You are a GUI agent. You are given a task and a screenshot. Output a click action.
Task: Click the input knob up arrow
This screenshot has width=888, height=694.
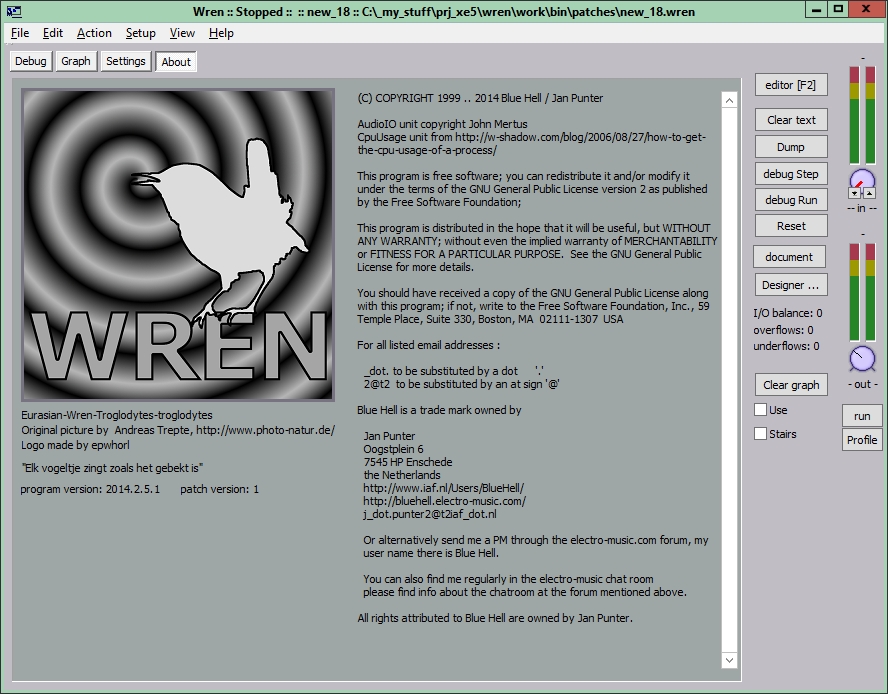tap(869, 194)
